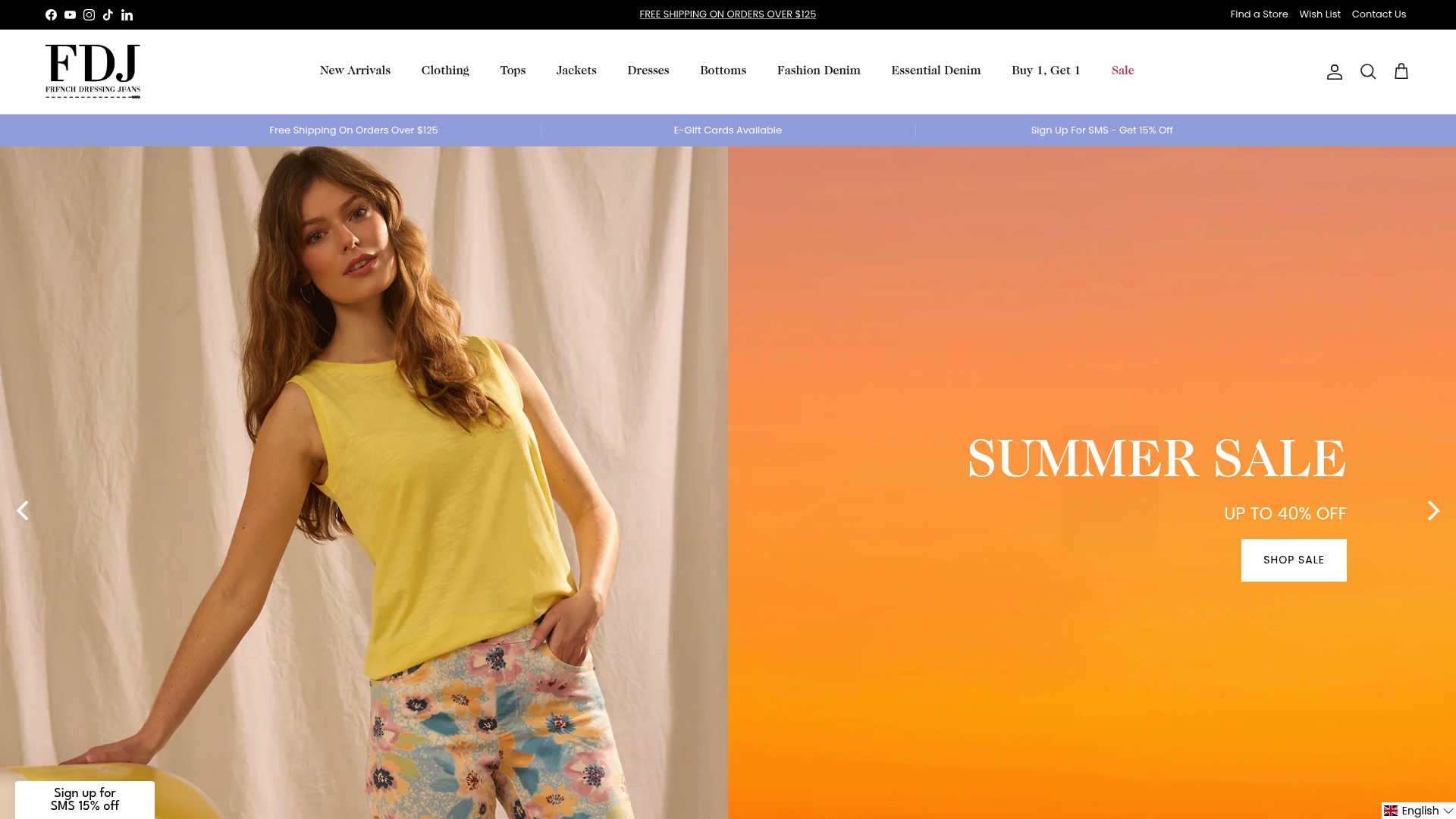Open the New Arrivals menu
This screenshot has height=819, width=1456.
pos(355,71)
